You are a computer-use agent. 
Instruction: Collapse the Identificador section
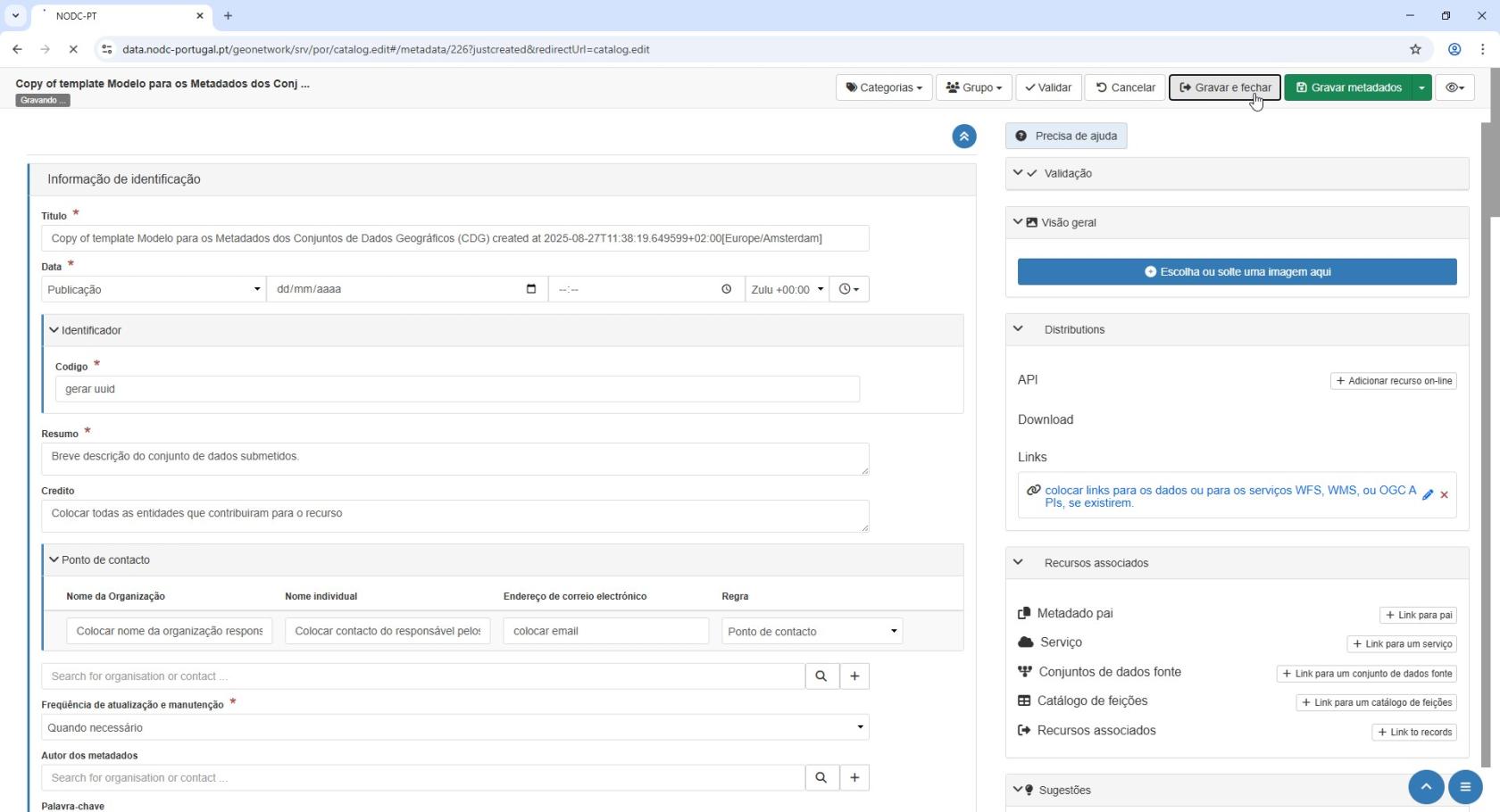54,330
